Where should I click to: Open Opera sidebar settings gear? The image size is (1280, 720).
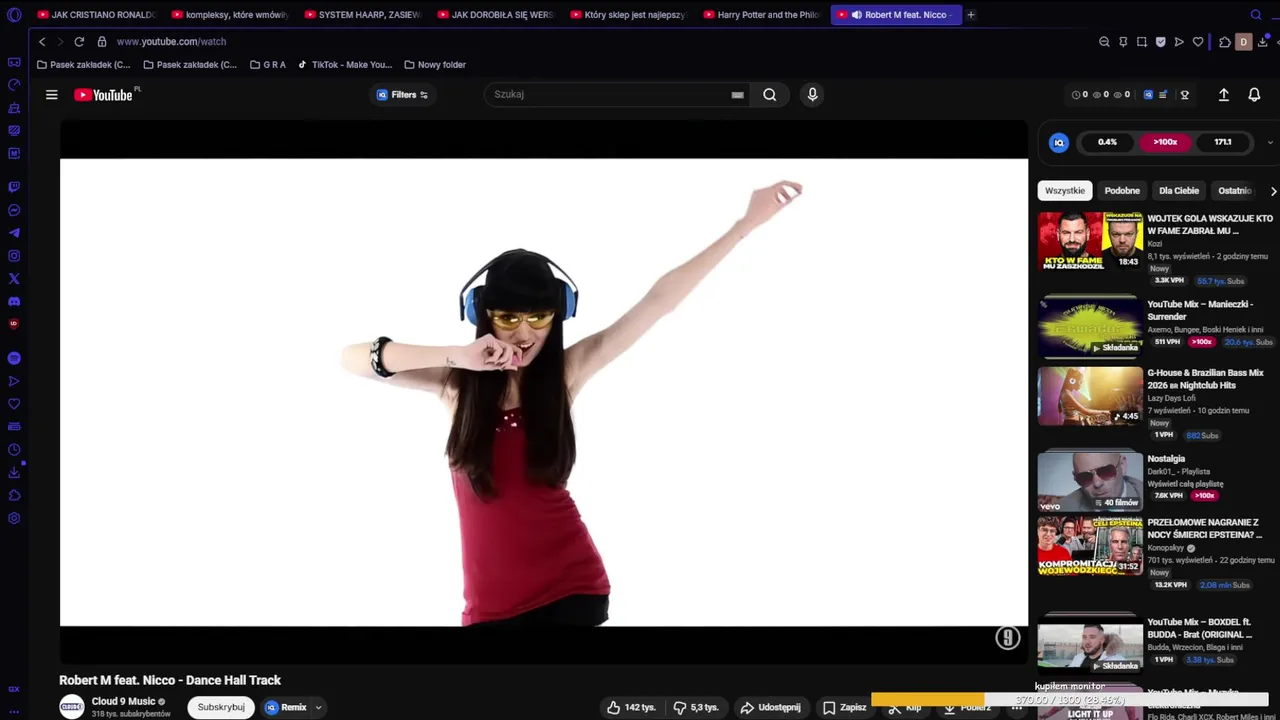(x=14, y=518)
